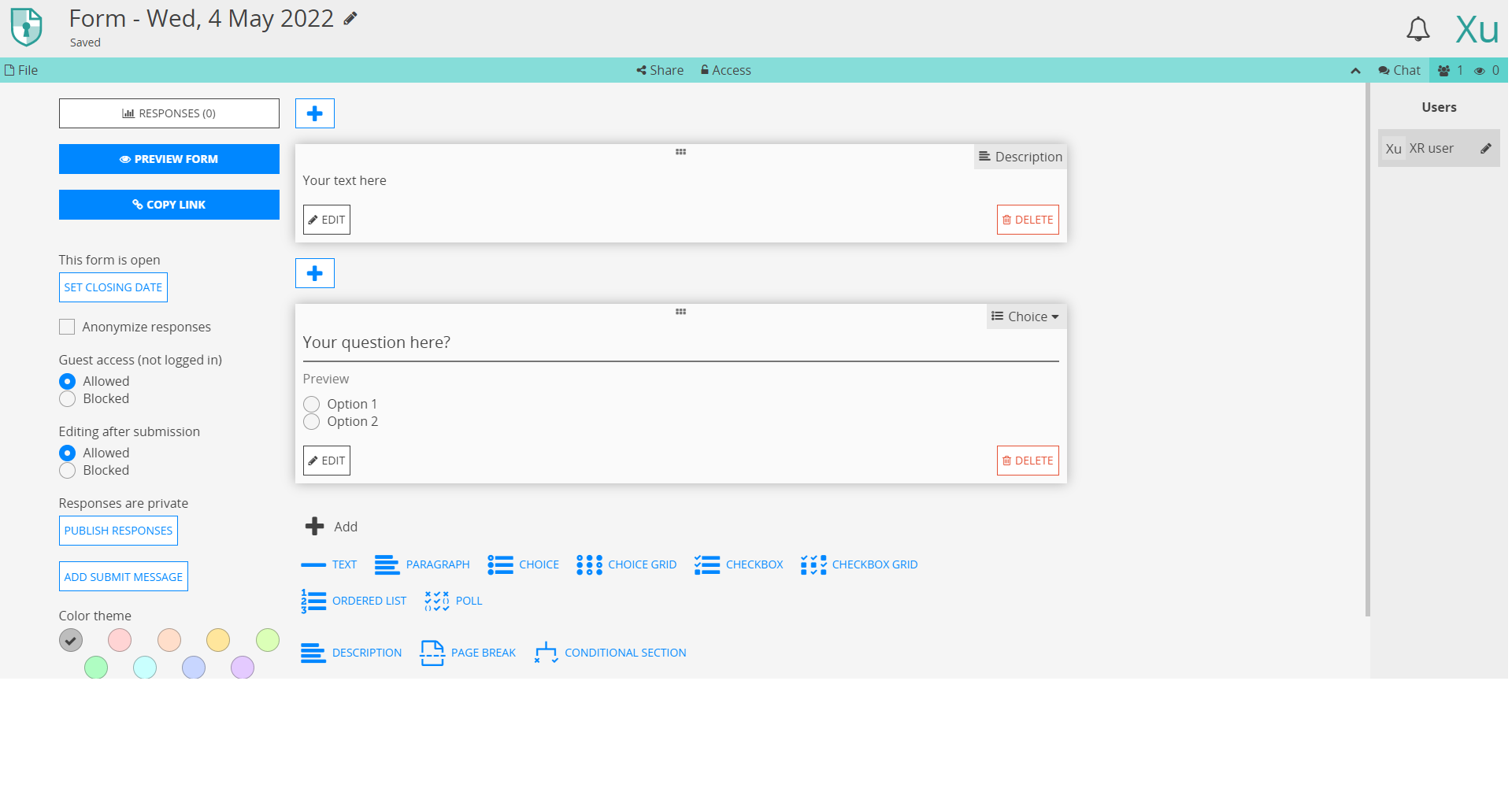Screen dimensions: 1512x803
Task: Select the cyan color theme
Action: [x=145, y=668]
